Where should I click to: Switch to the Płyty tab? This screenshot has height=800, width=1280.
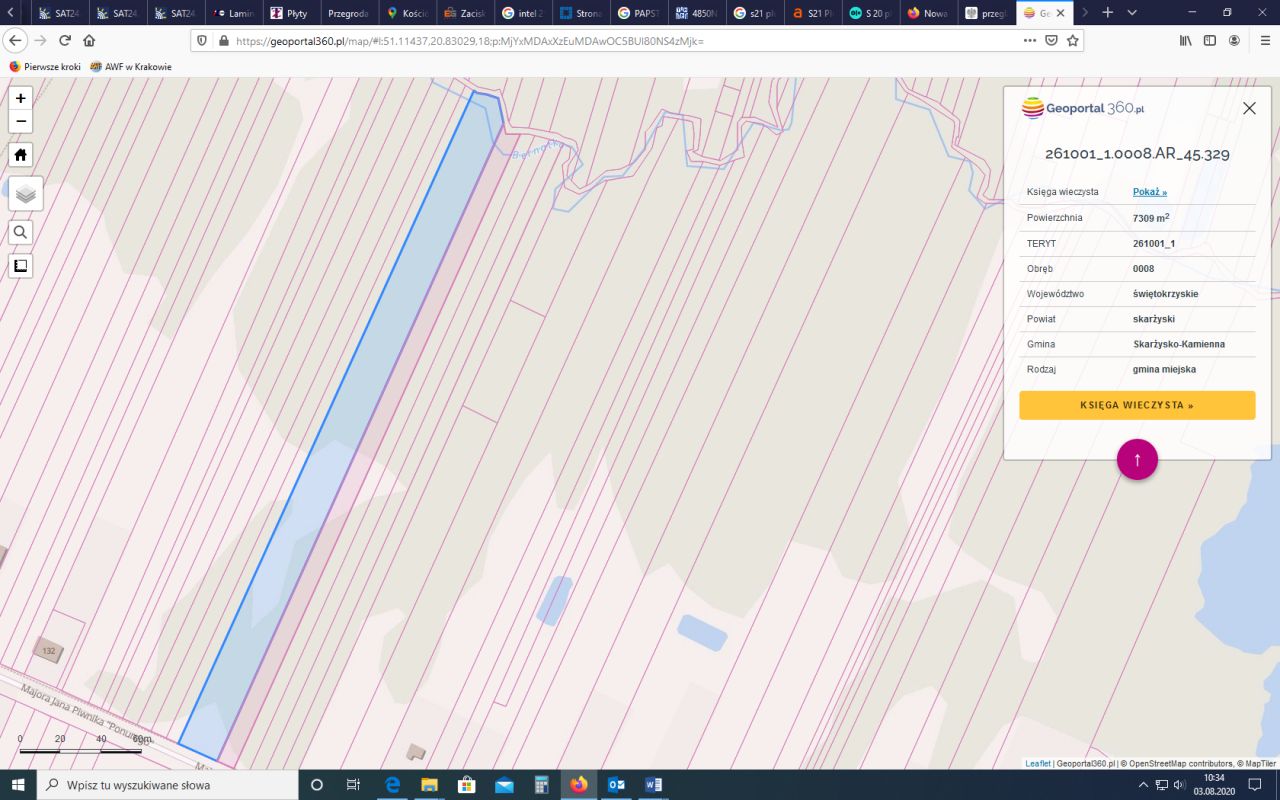point(291,13)
